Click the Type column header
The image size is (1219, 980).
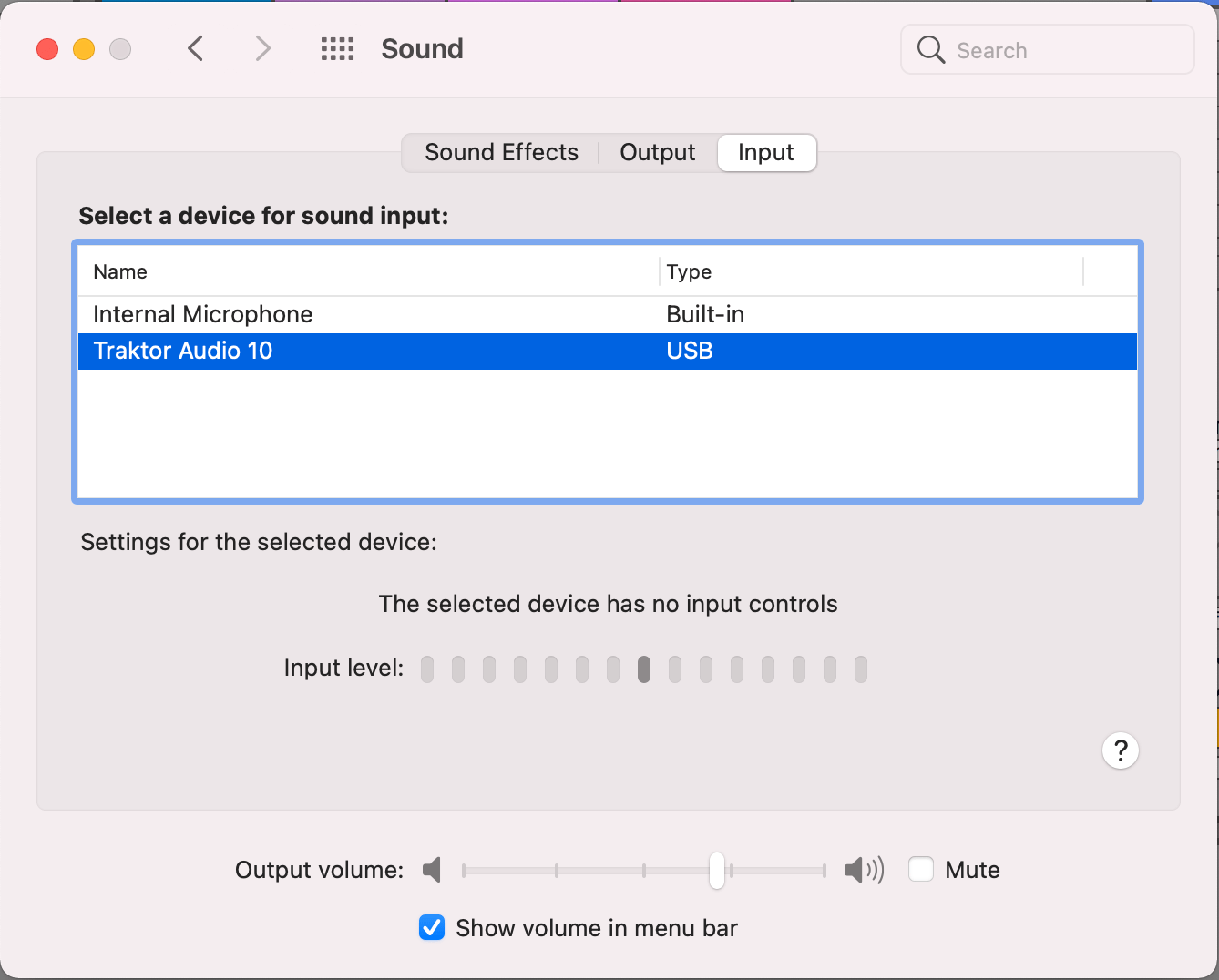point(690,271)
